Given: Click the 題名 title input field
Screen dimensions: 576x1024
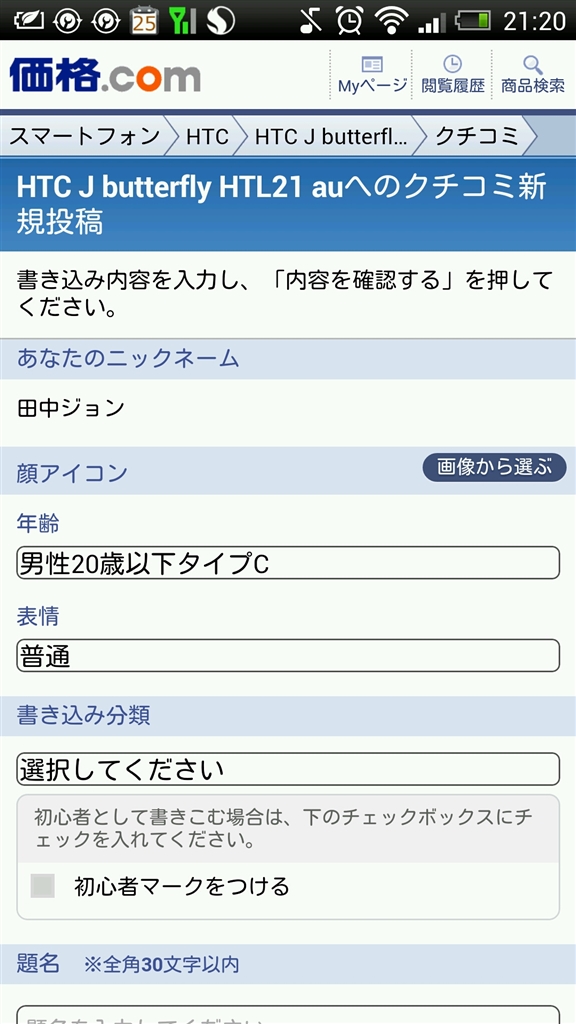Looking at the screenshot, I should [x=288, y=1014].
